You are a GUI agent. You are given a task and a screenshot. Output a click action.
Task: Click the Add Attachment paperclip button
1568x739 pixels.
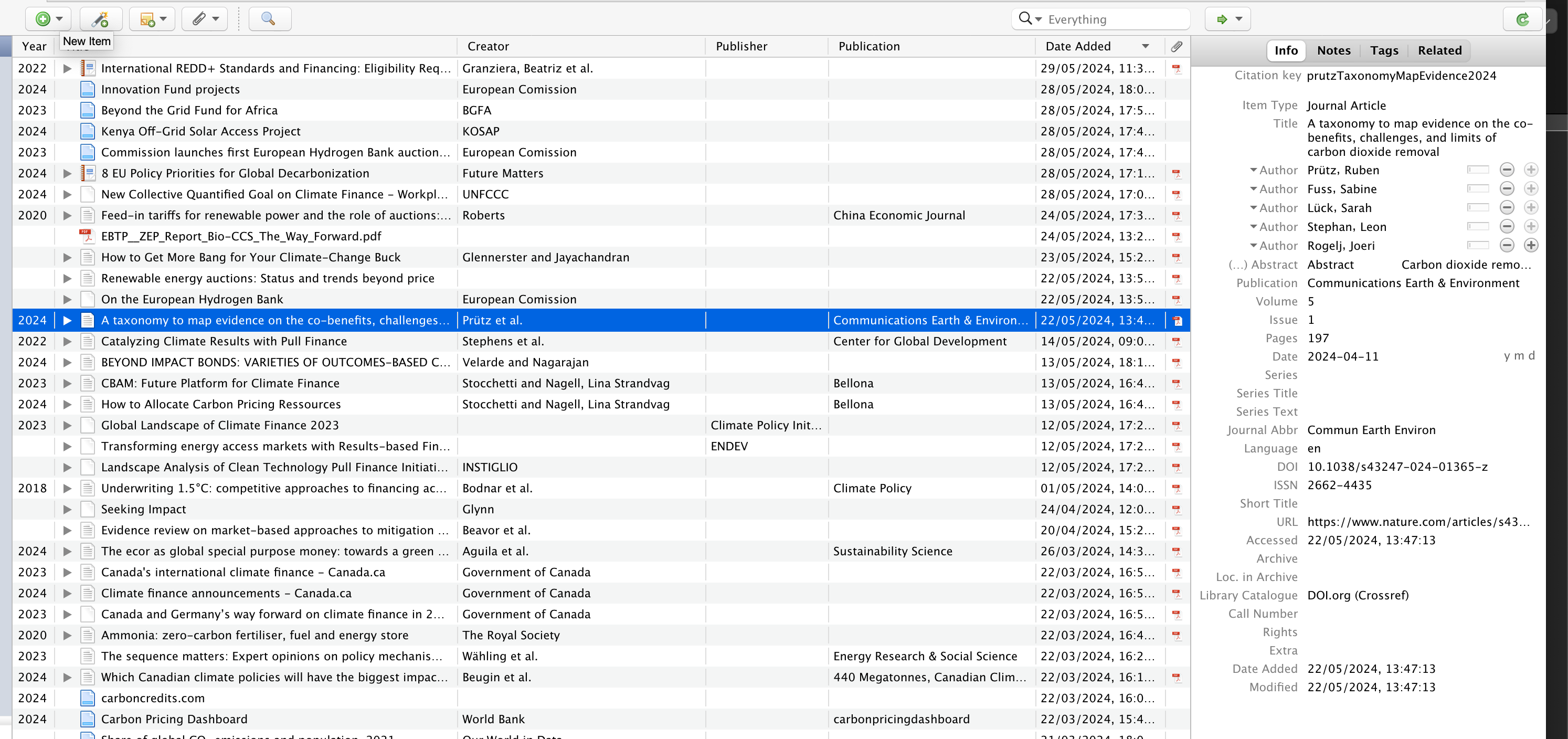click(x=205, y=19)
